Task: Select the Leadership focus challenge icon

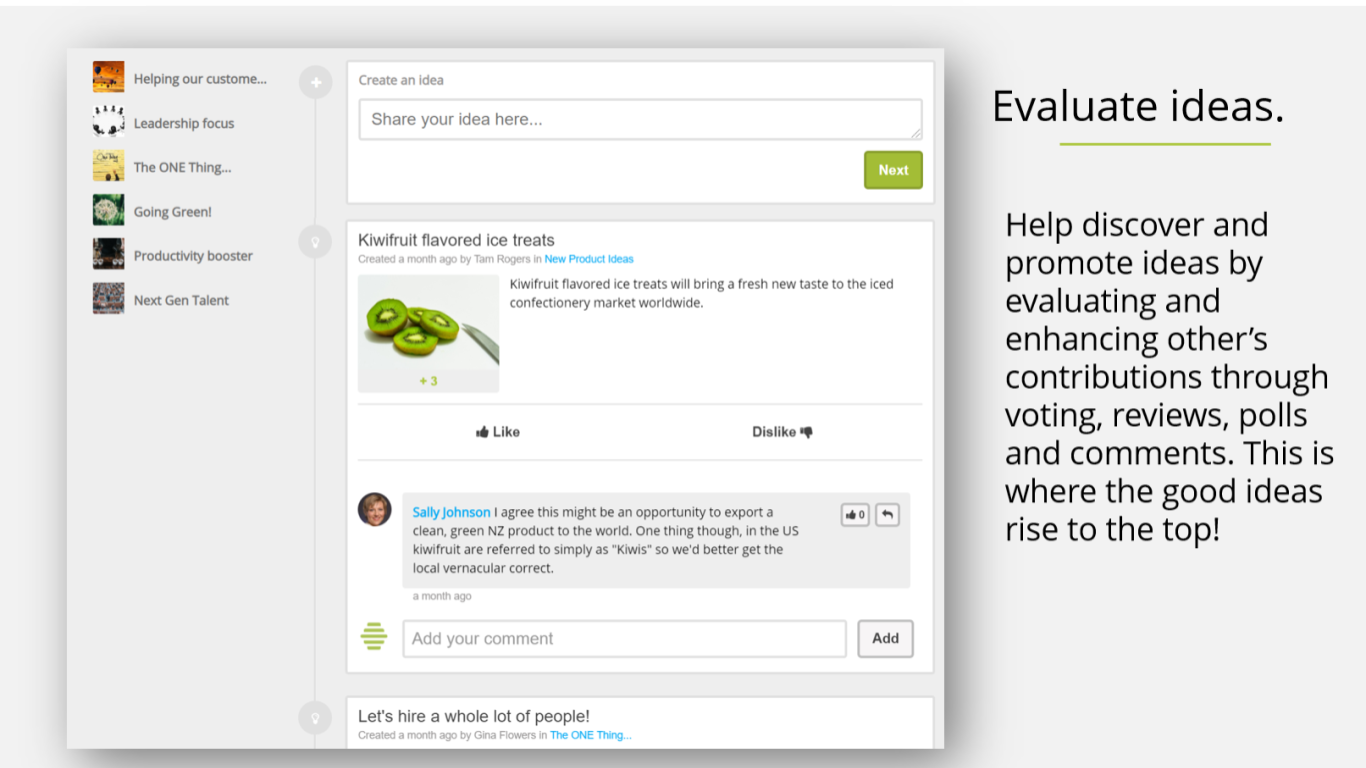Action: pos(108,122)
